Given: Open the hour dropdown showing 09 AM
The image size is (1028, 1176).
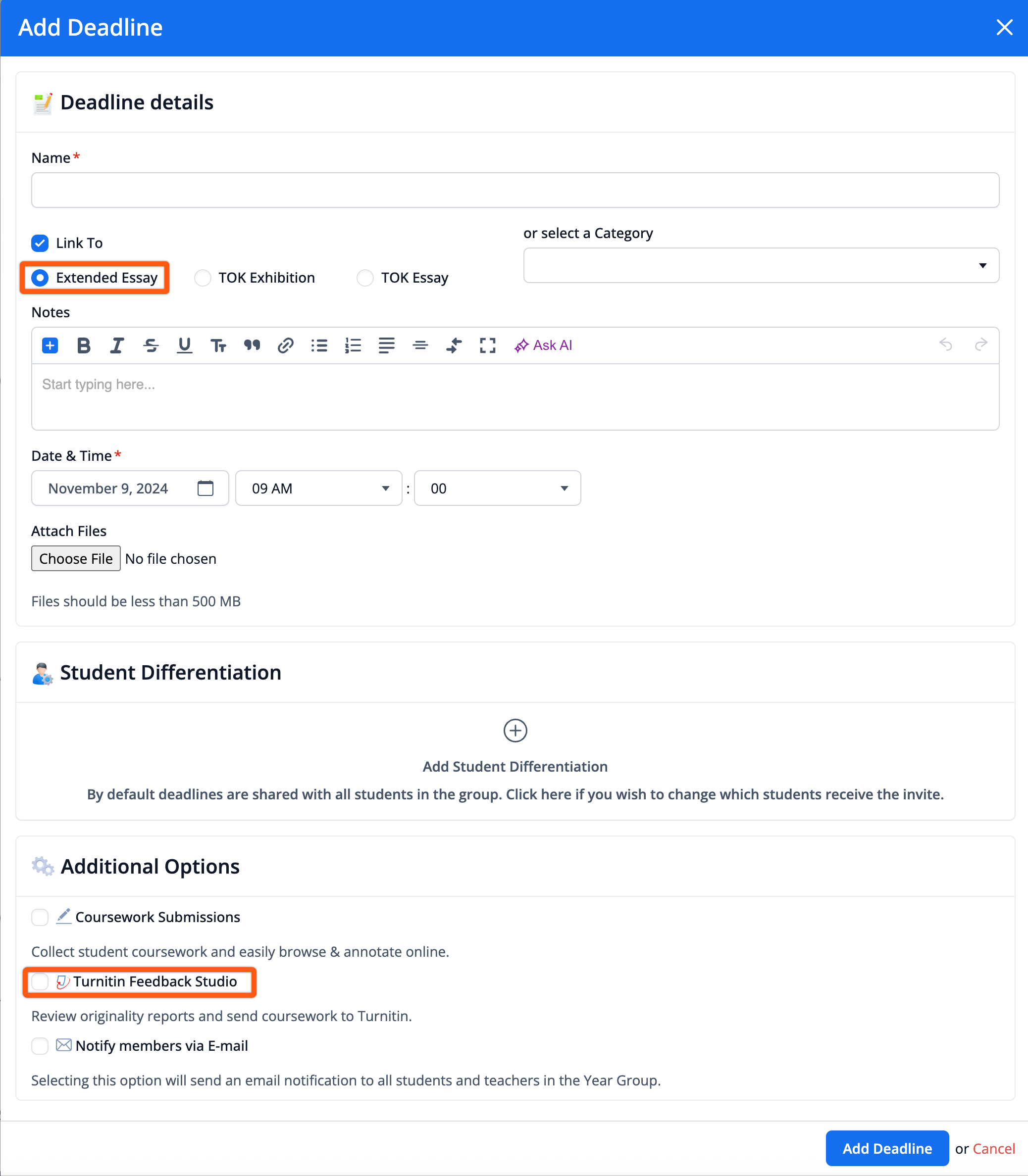Looking at the screenshot, I should (x=318, y=489).
